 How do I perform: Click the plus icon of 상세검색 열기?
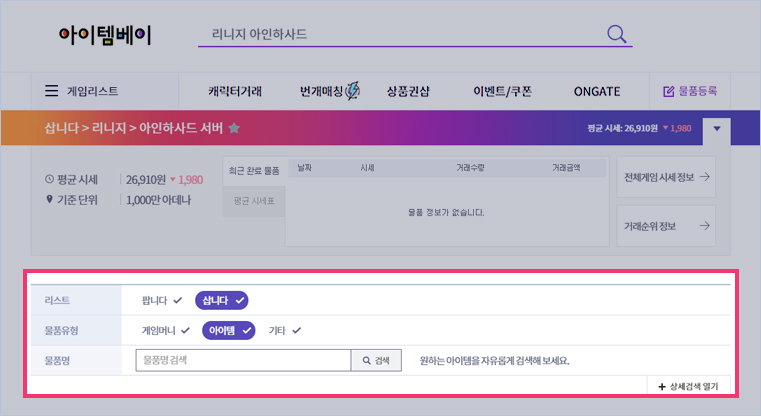[662, 386]
